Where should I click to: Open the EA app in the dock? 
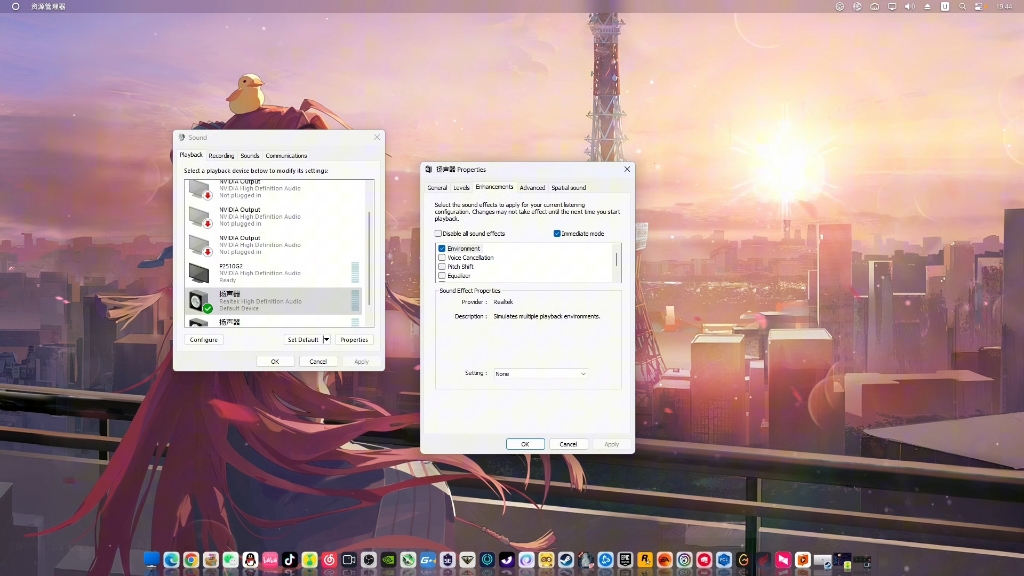pyautogui.click(x=664, y=560)
